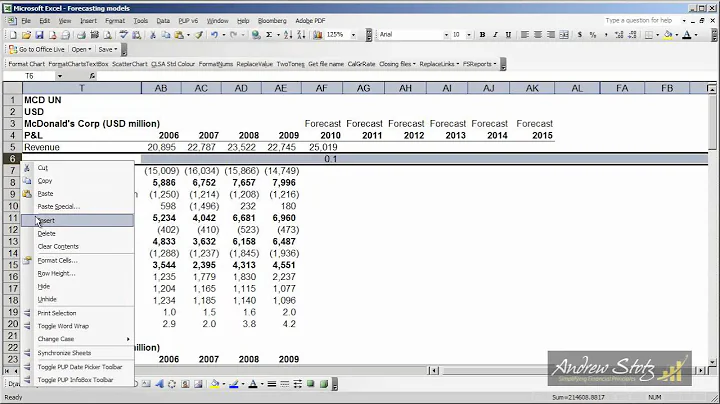720x404 pixels.
Task: Open the Bloomberg menu
Action: pyautogui.click(x=272, y=21)
